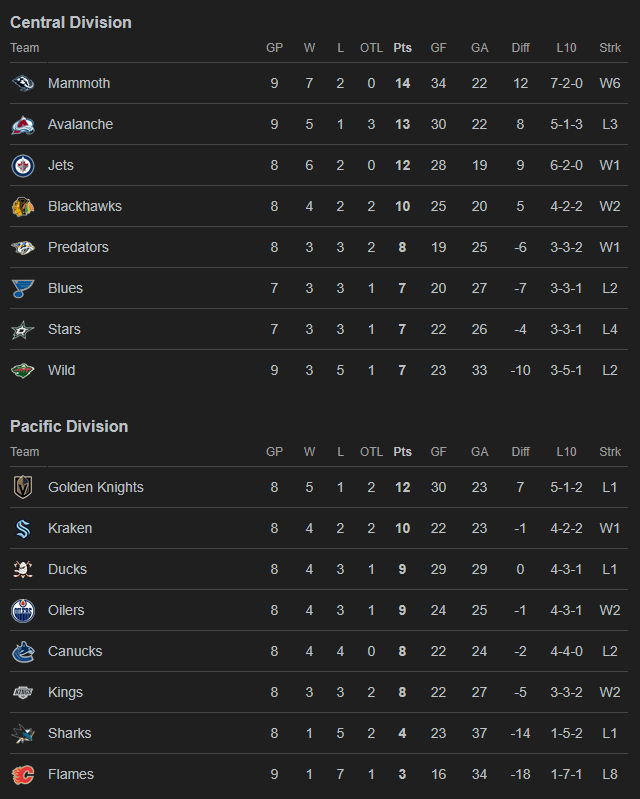Viewport: 640px width, 799px height.
Task: Click the Blackhawks team logo
Action: pos(23,206)
